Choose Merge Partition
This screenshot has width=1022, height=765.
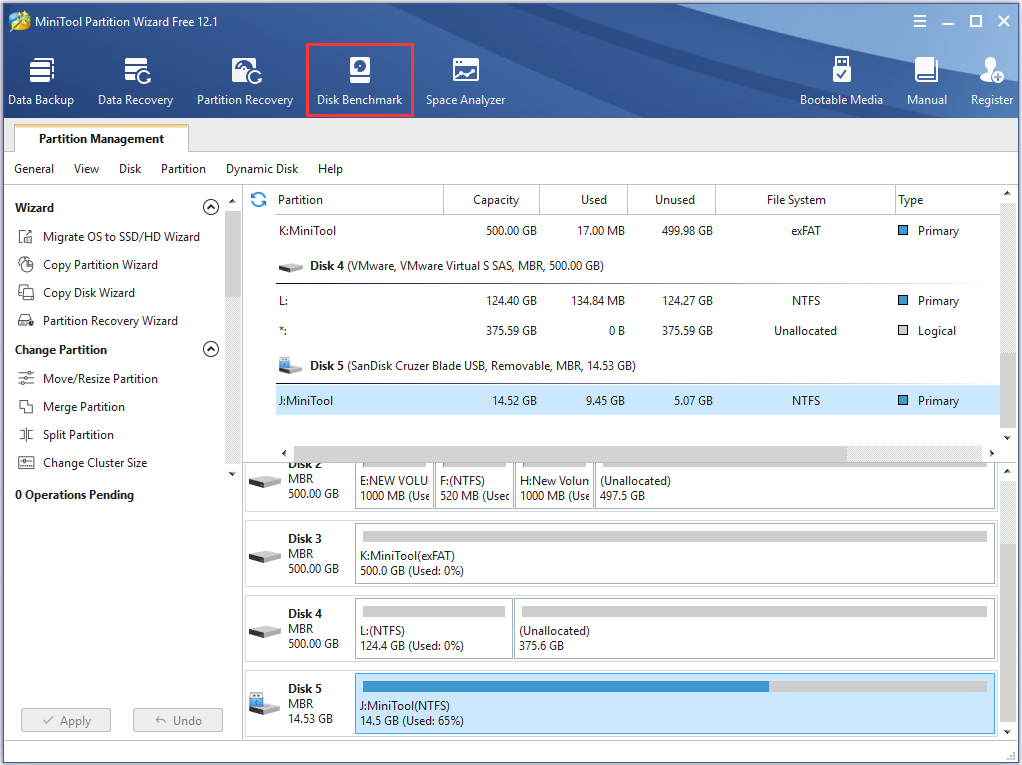tap(83, 407)
